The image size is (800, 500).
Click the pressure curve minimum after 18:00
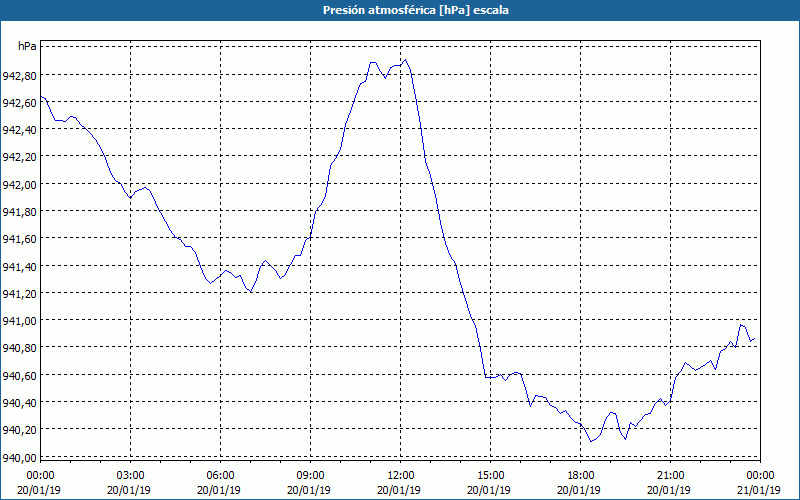(x=591, y=441)
